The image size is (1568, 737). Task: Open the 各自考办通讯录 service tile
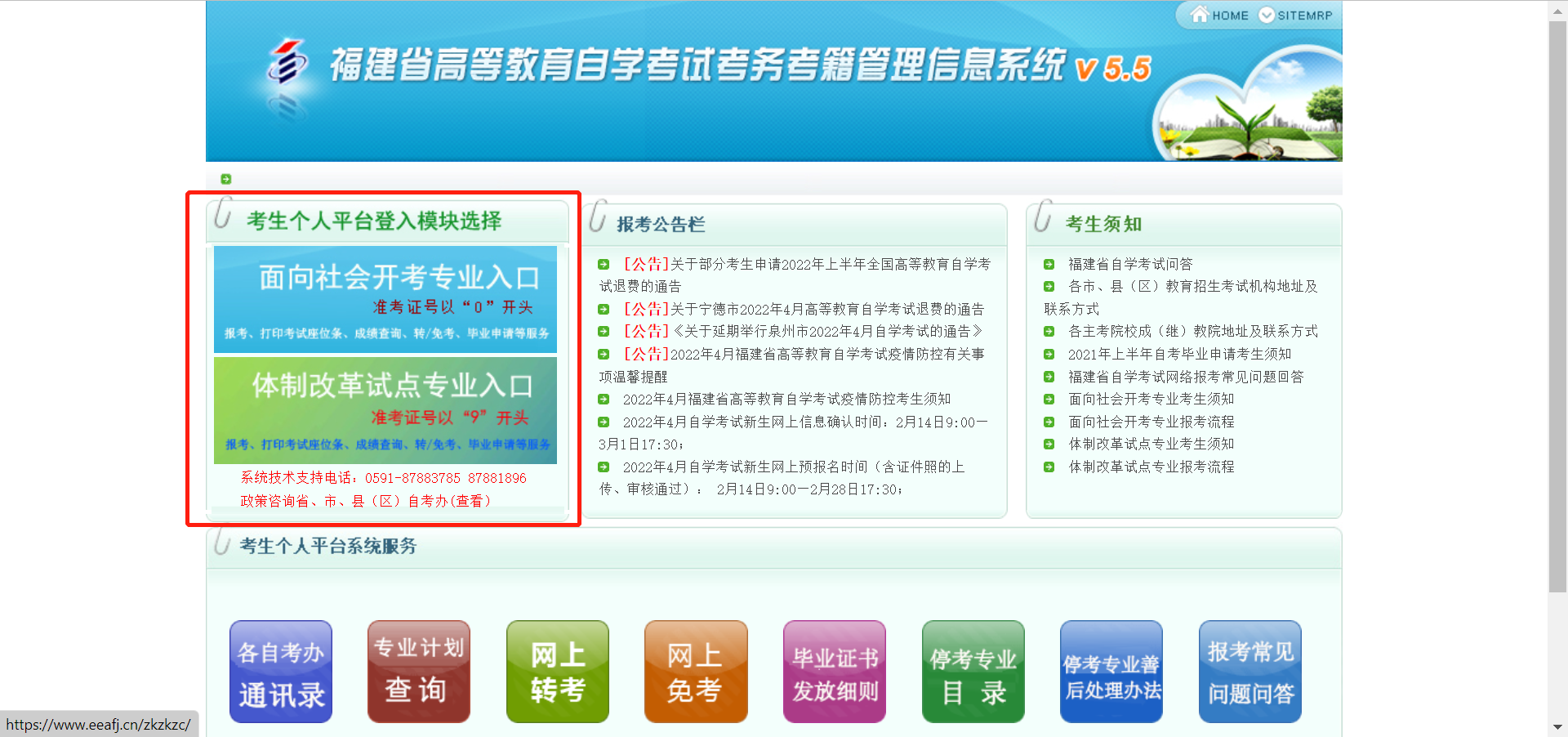281,672
